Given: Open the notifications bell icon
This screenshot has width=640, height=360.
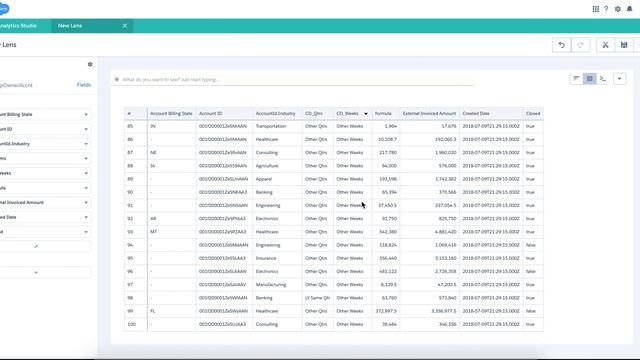Looking at the screenshot, I should tap(629, 9).
